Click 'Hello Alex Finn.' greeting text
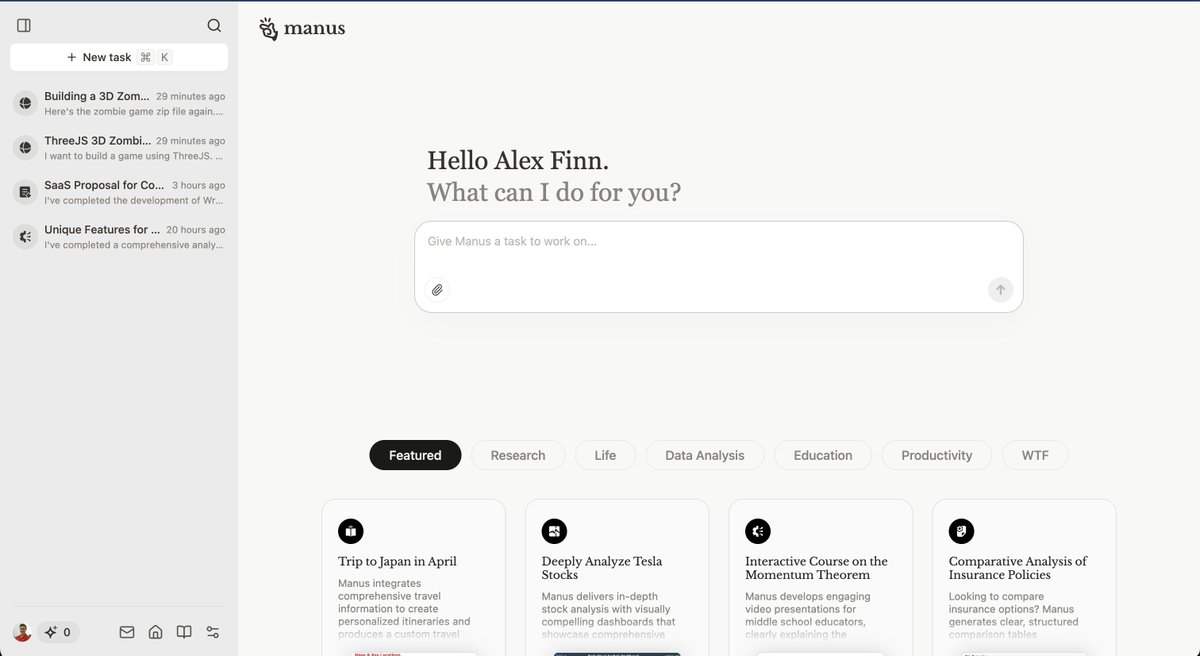This screenshot has height=656, width=1200. point(518,160)
